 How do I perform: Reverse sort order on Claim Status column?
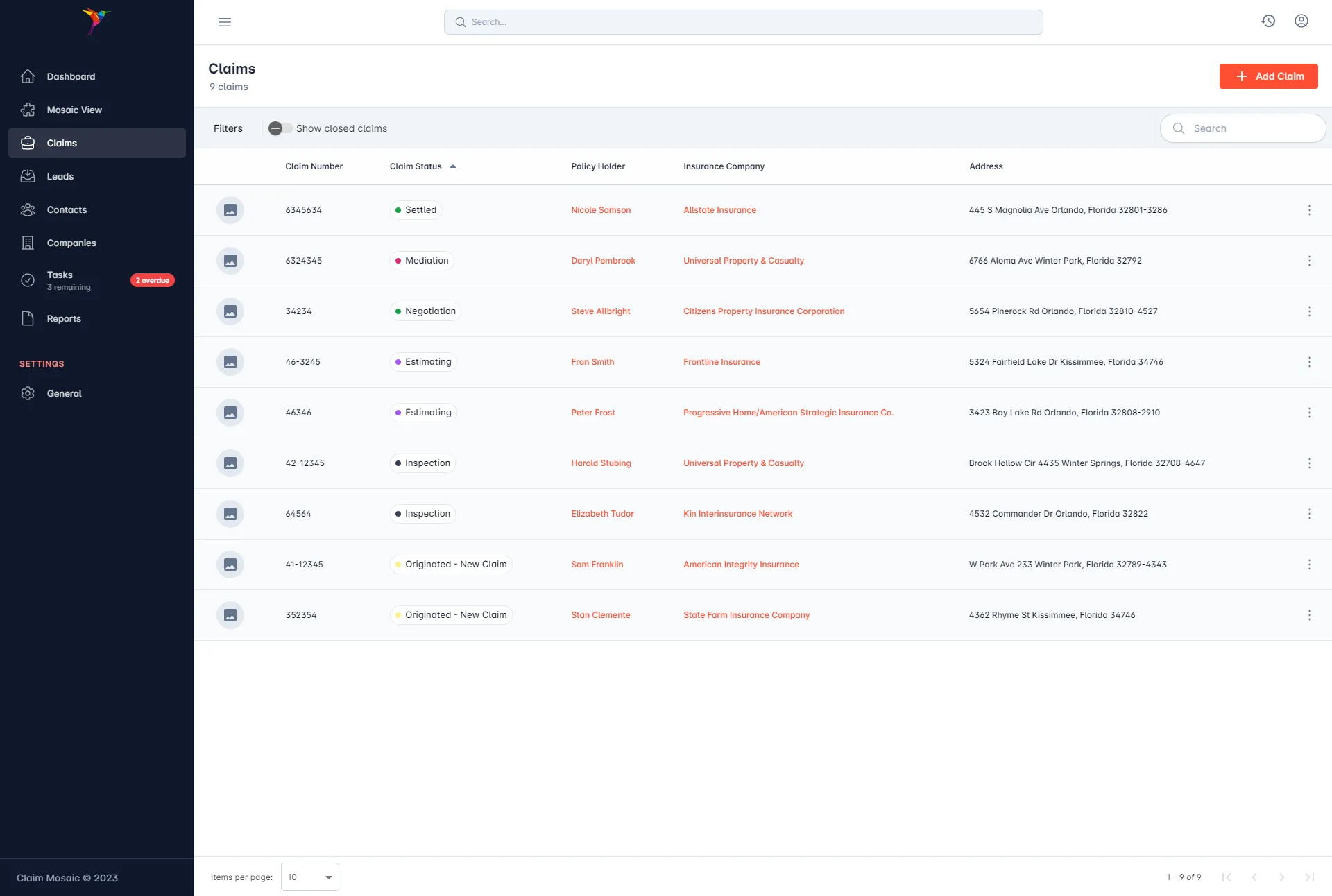[452, 166]
